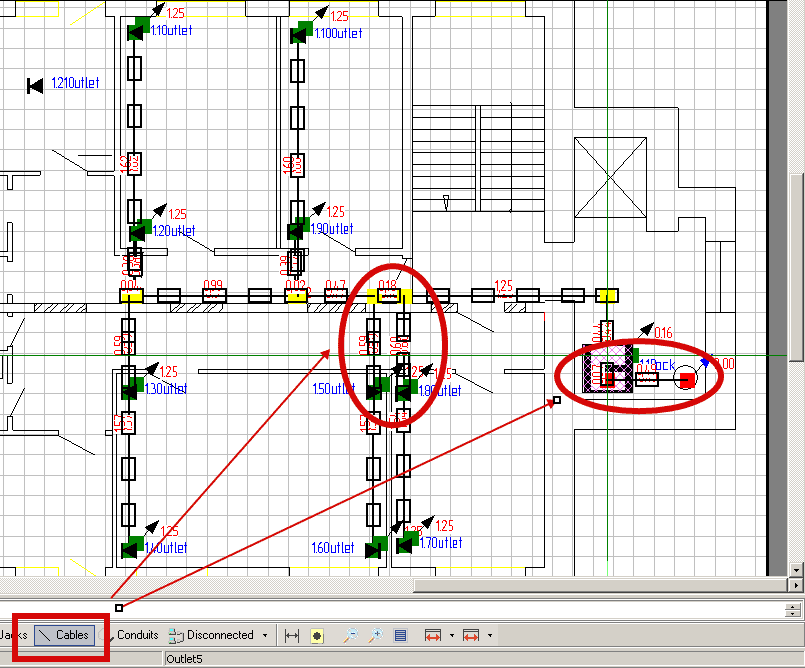
Task: Toggle the Cables display button
Action: (62, 635)
